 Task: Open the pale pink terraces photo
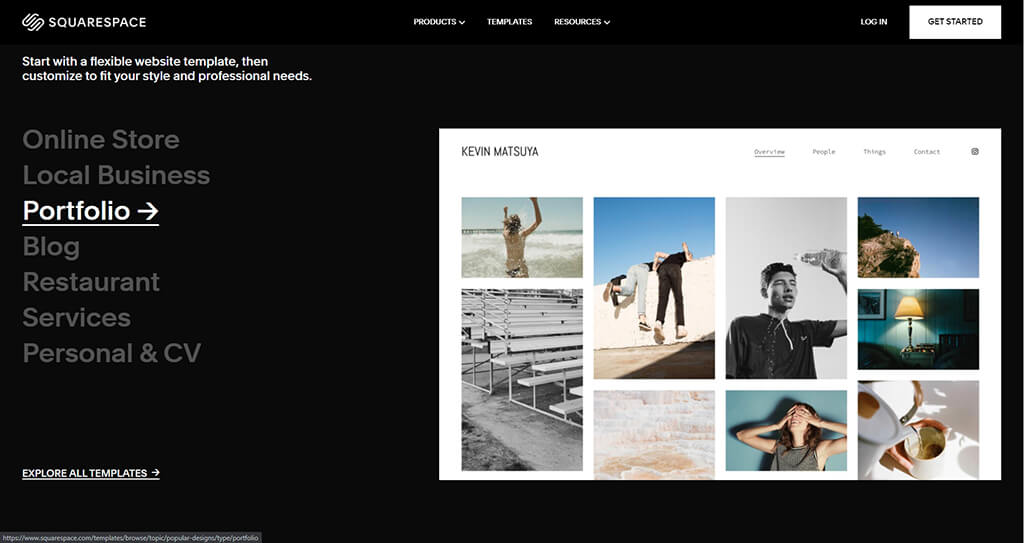[654, 435]
